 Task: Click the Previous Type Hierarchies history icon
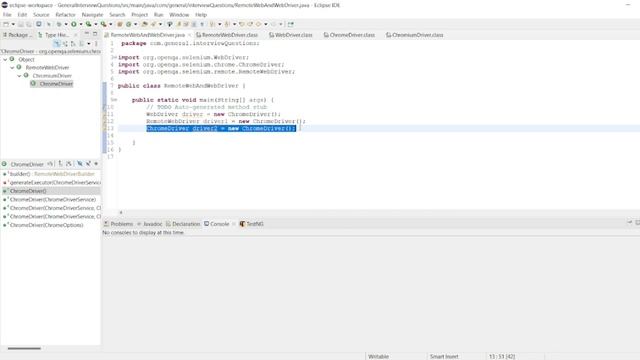pyautogui.click(x=82, y=44)
